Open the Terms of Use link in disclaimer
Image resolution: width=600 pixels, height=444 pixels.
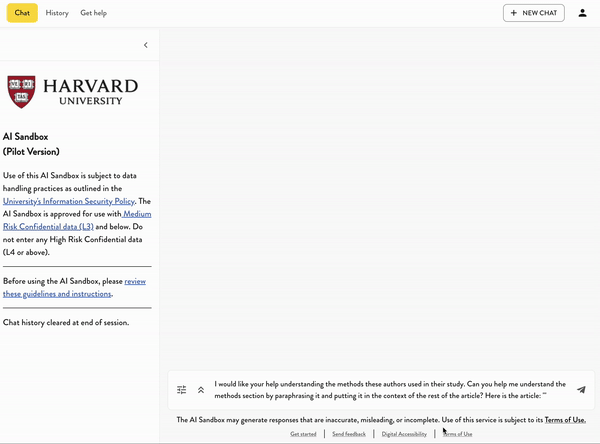pos(565,420)
